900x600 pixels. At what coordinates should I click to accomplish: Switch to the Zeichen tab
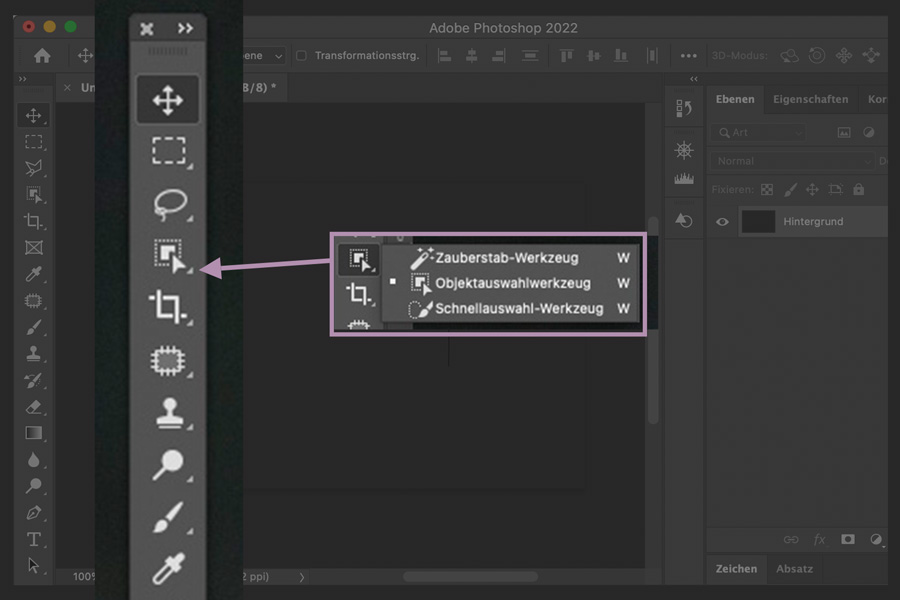[736, 569]
